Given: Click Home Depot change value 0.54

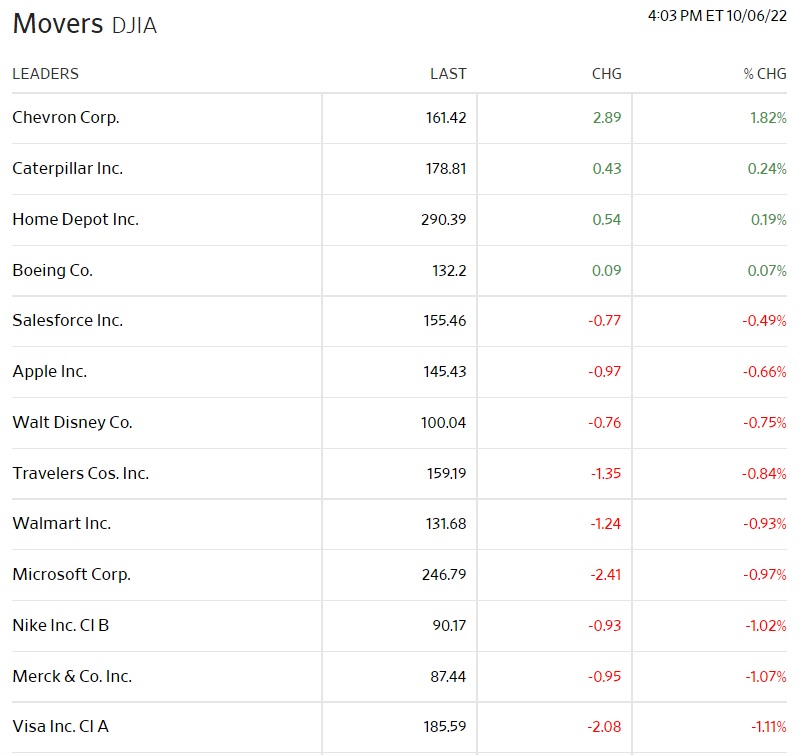Looking at the screenshot, I should 607,219.
